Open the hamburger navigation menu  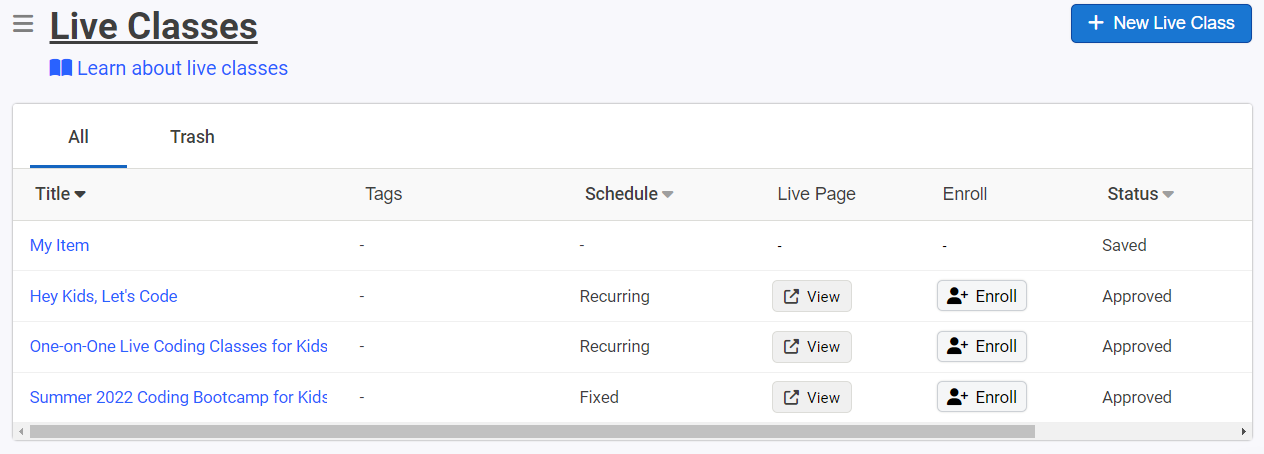tap(23, 23)
